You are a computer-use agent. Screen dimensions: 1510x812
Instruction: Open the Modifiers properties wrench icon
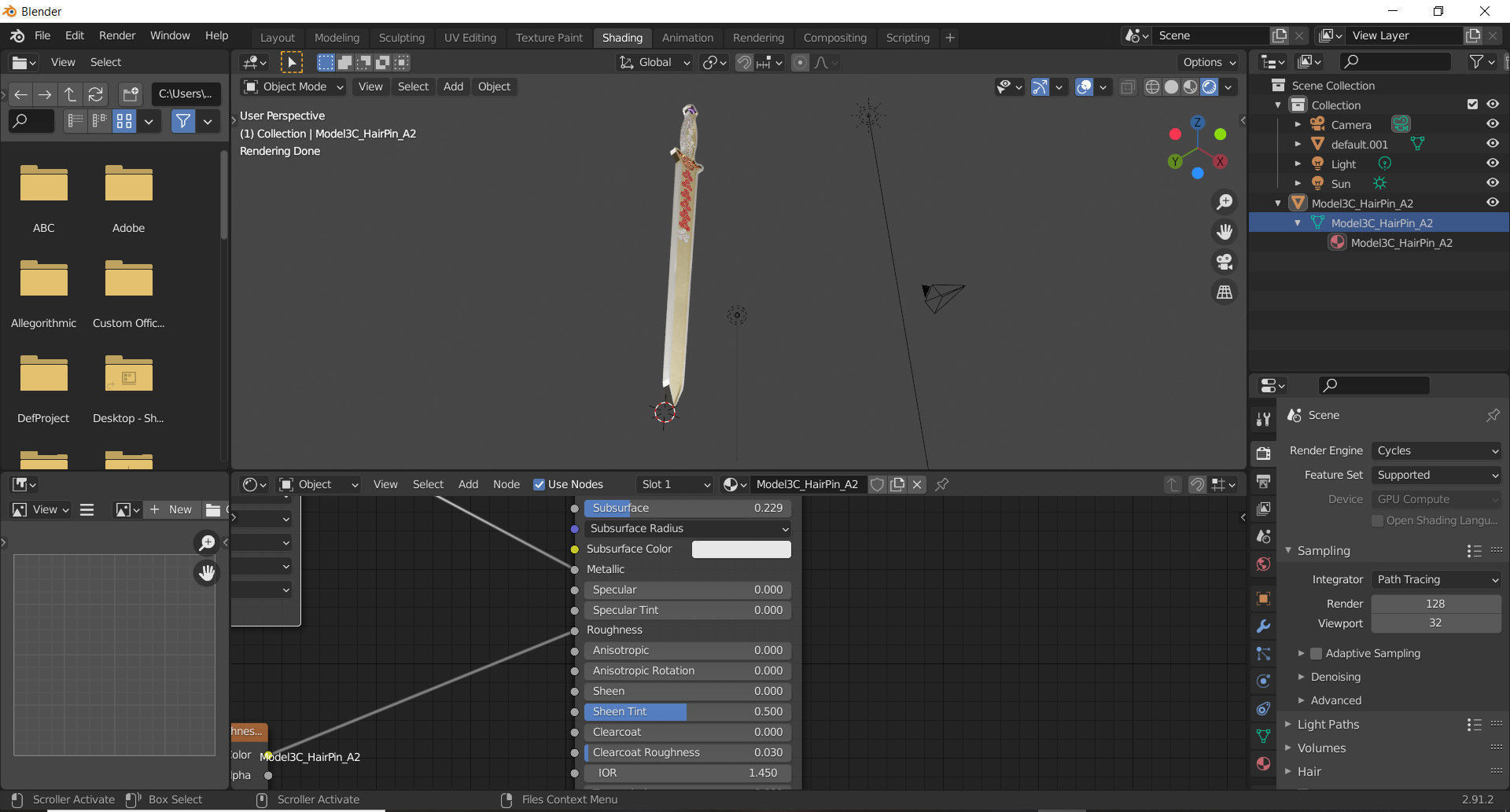tap(1263, 626)
